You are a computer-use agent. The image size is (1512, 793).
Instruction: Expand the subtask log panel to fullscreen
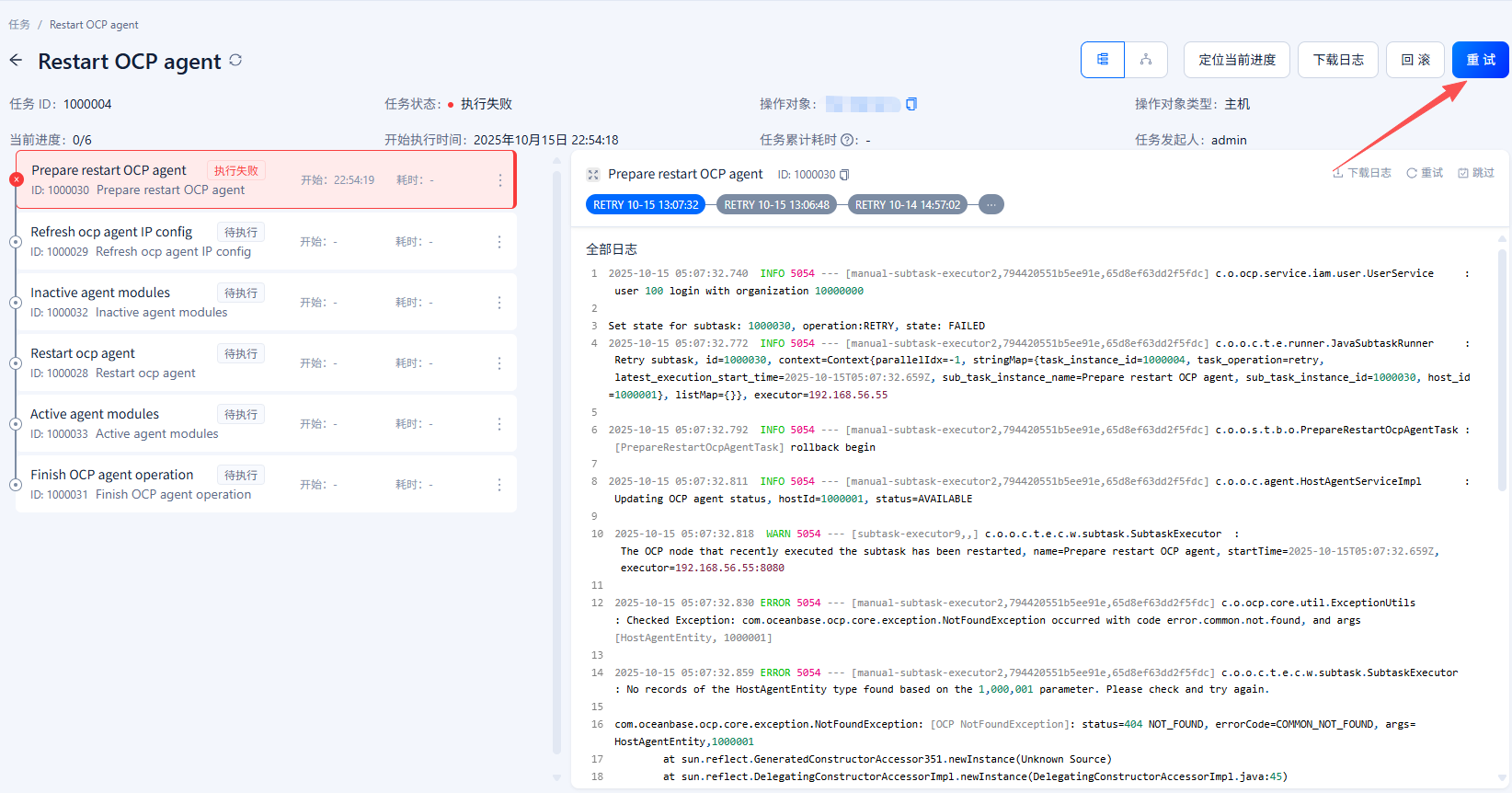pos(593,175)
